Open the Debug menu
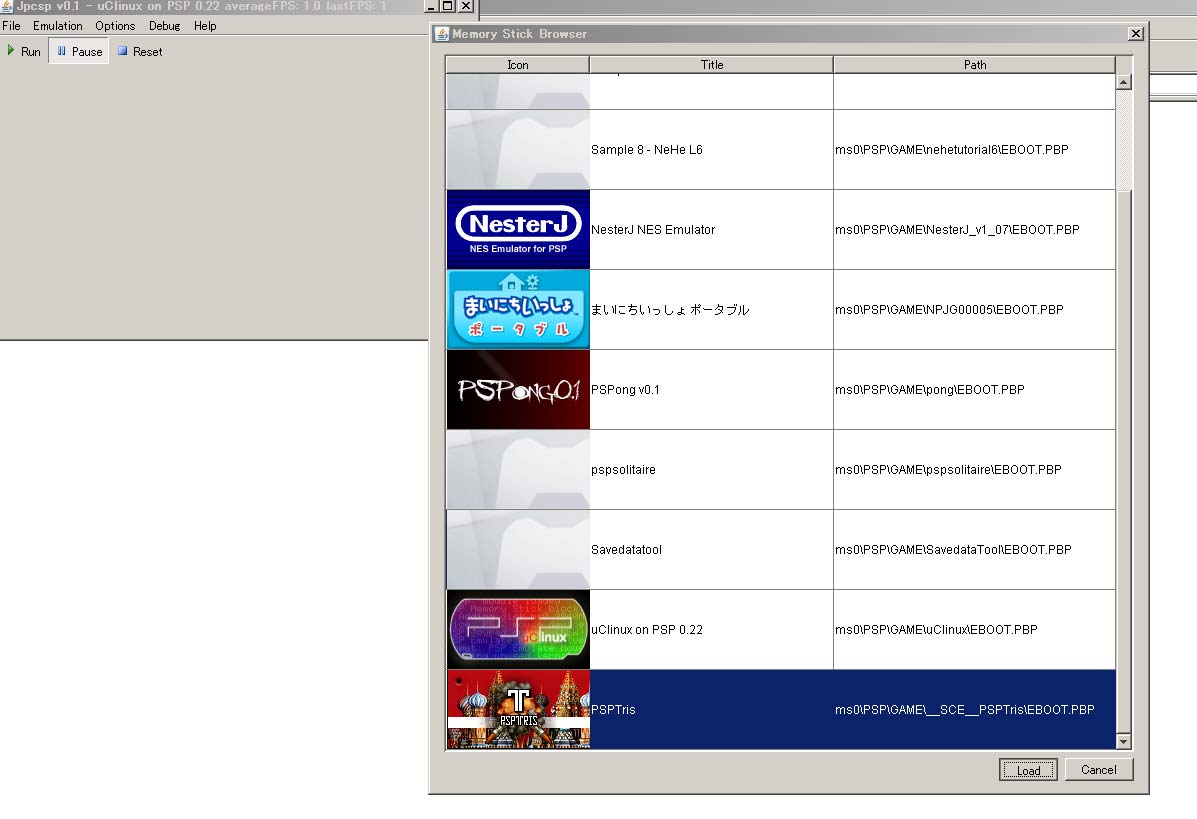This screenshot has width=1197, height=819. click(x=164, y=26)
